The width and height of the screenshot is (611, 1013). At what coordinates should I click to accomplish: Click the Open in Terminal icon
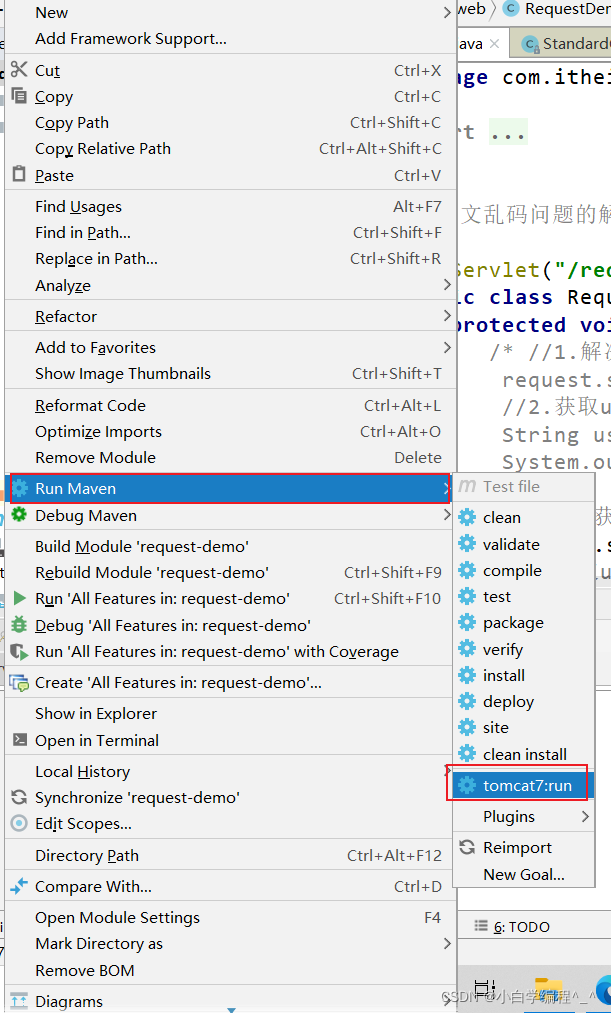pos(20,740)
